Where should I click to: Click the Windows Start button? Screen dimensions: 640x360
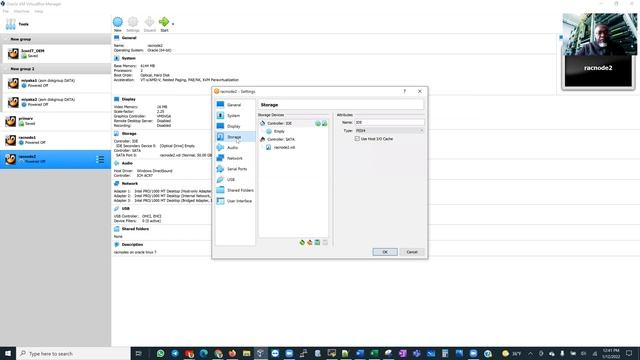[x=8, y=353]
